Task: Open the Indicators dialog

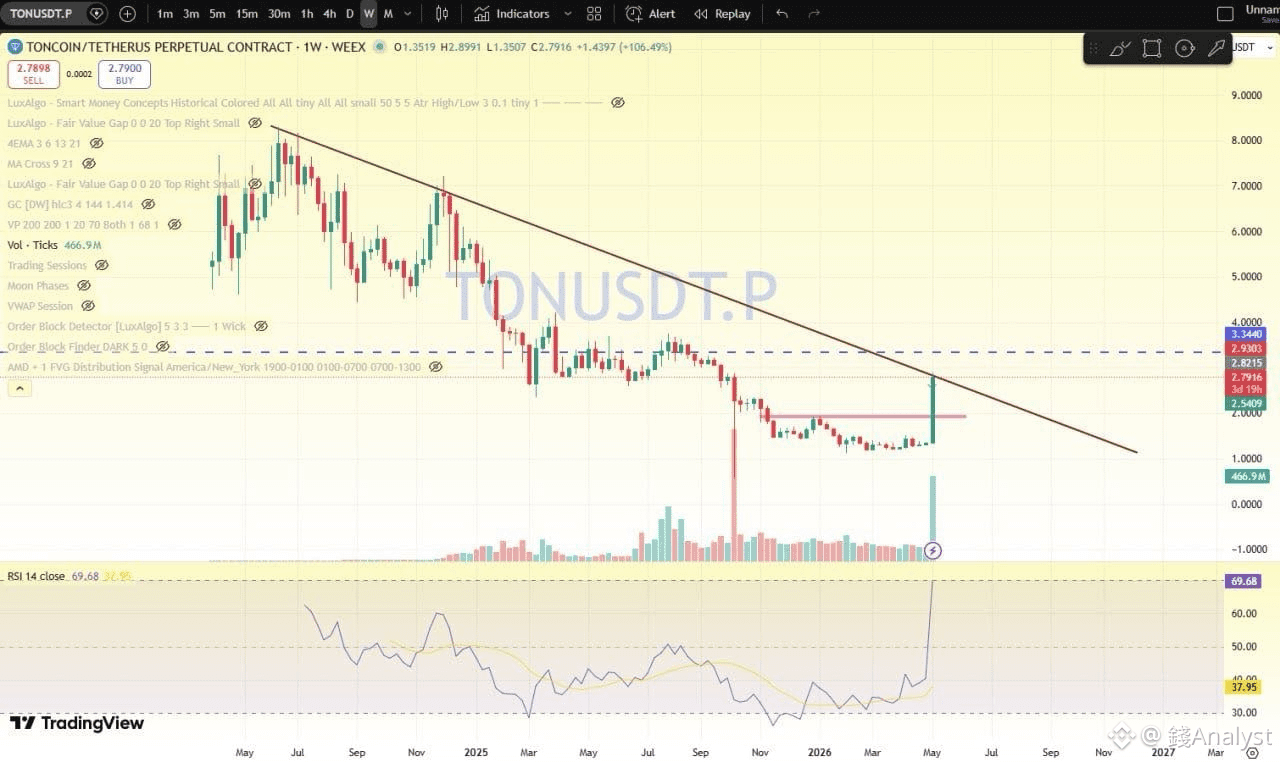Action: click(512, 14)
